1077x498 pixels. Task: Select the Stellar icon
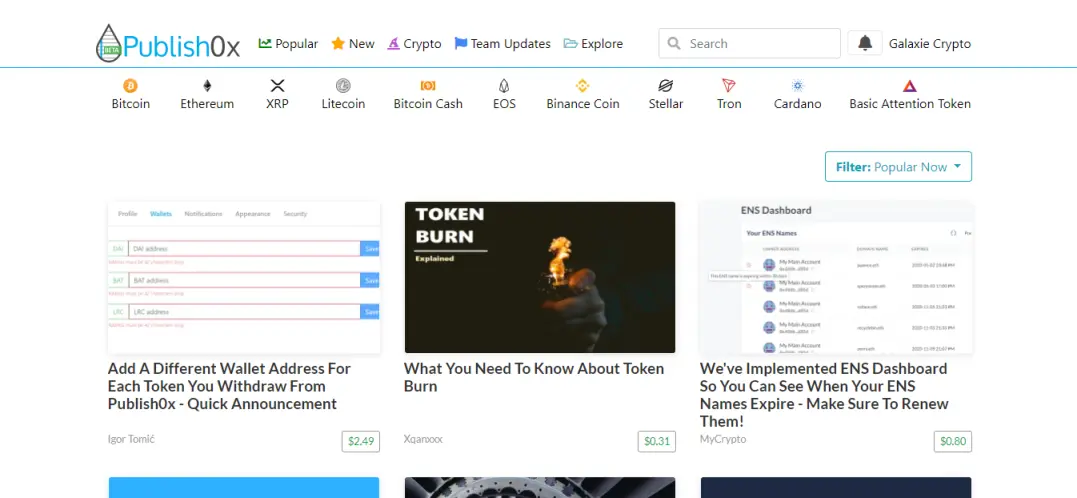pyautogui.click(x=666, y=86)
